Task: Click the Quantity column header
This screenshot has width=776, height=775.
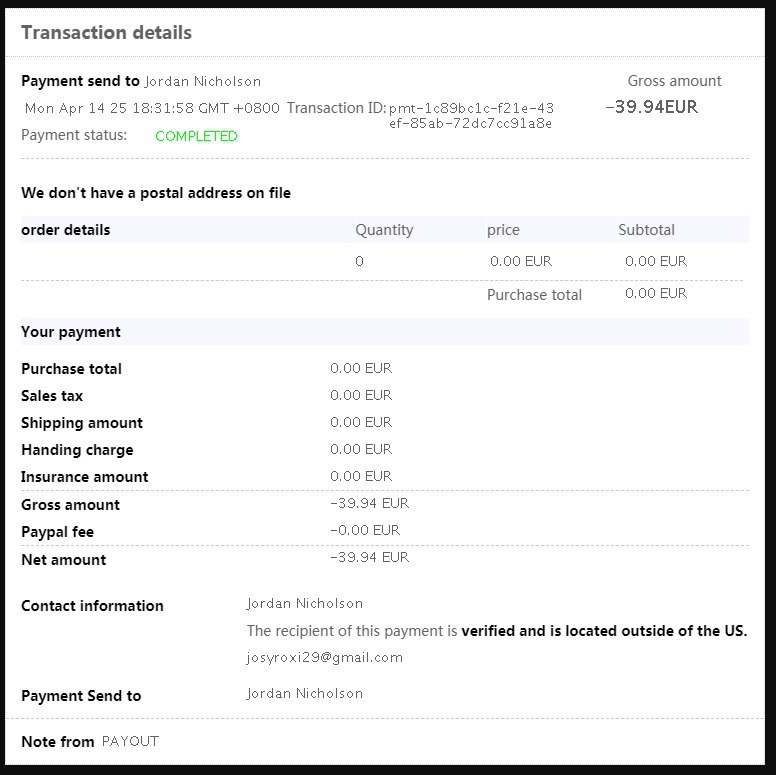Action: (384, 230)
